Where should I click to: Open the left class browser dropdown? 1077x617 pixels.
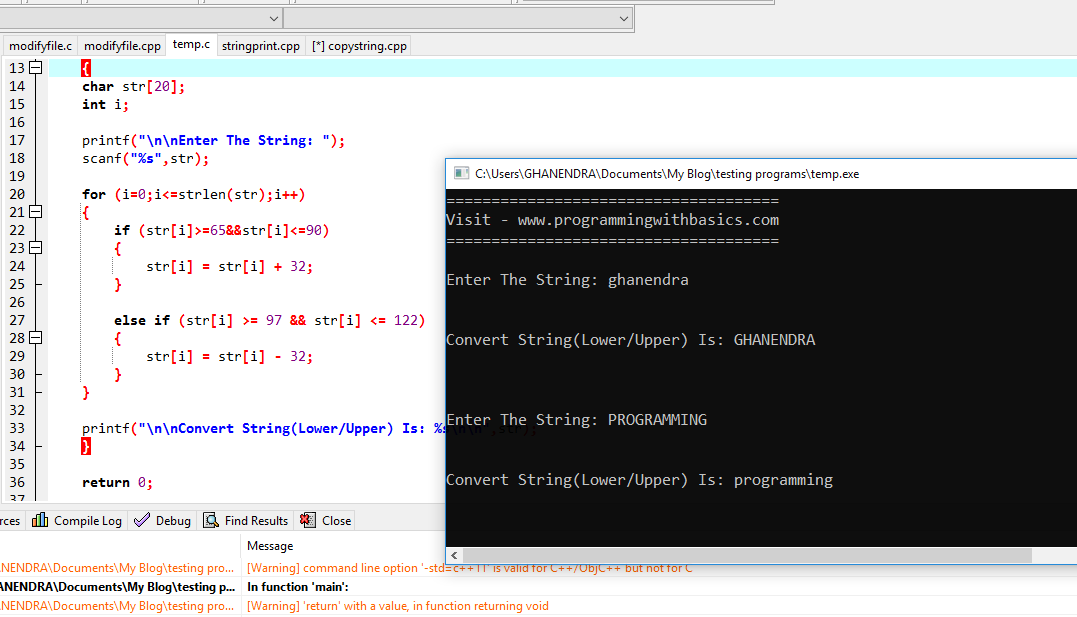pos(273,19)
